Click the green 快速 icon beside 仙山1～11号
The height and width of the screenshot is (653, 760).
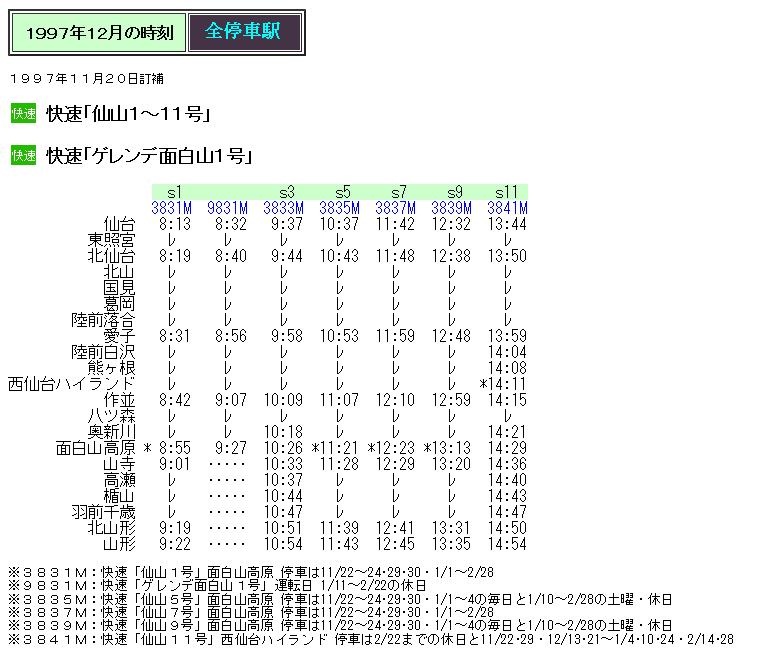[23, 113]
